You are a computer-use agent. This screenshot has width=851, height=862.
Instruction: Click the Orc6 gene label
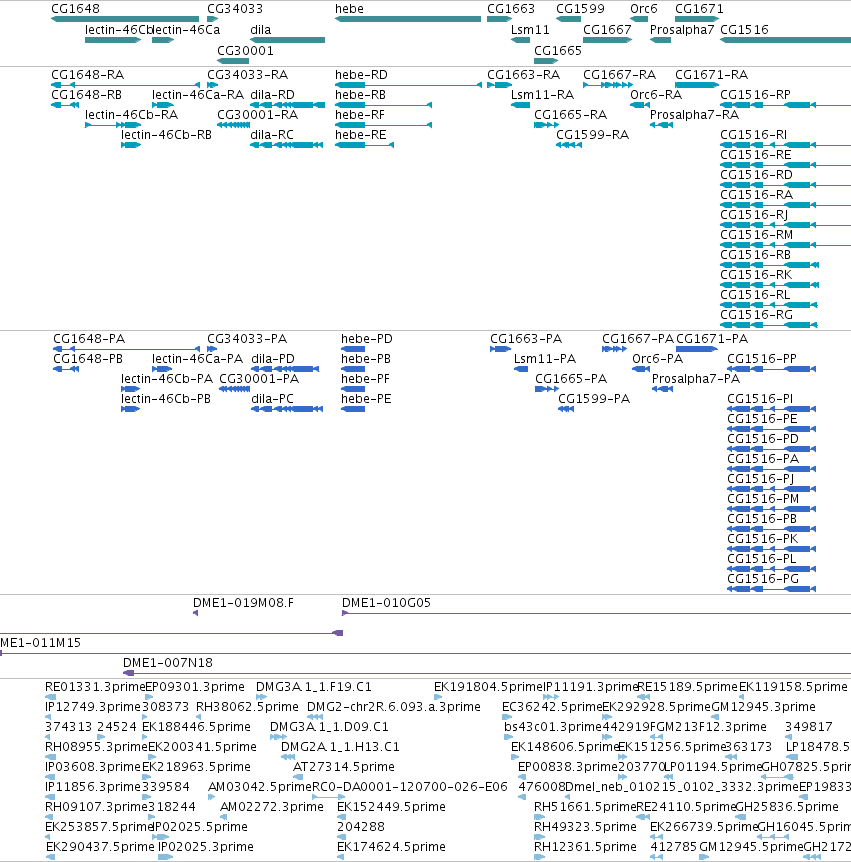644,9
